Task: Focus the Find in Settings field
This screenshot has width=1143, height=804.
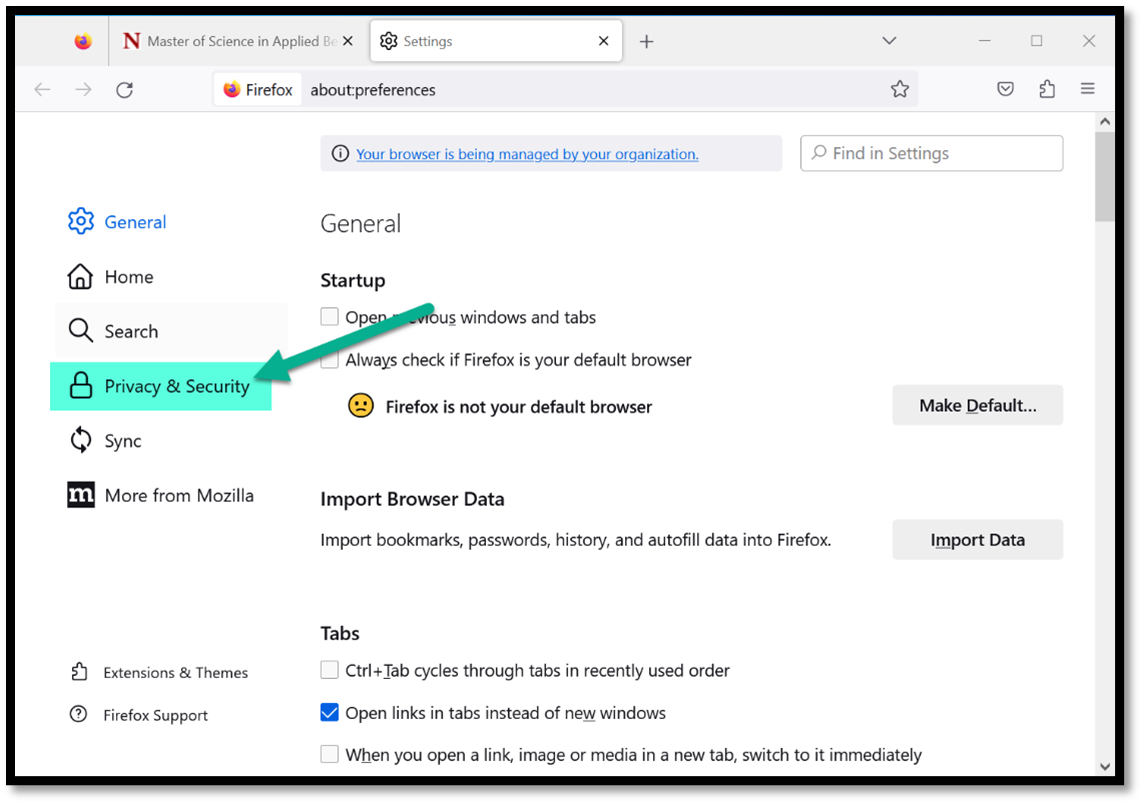Action: [940, 154]
